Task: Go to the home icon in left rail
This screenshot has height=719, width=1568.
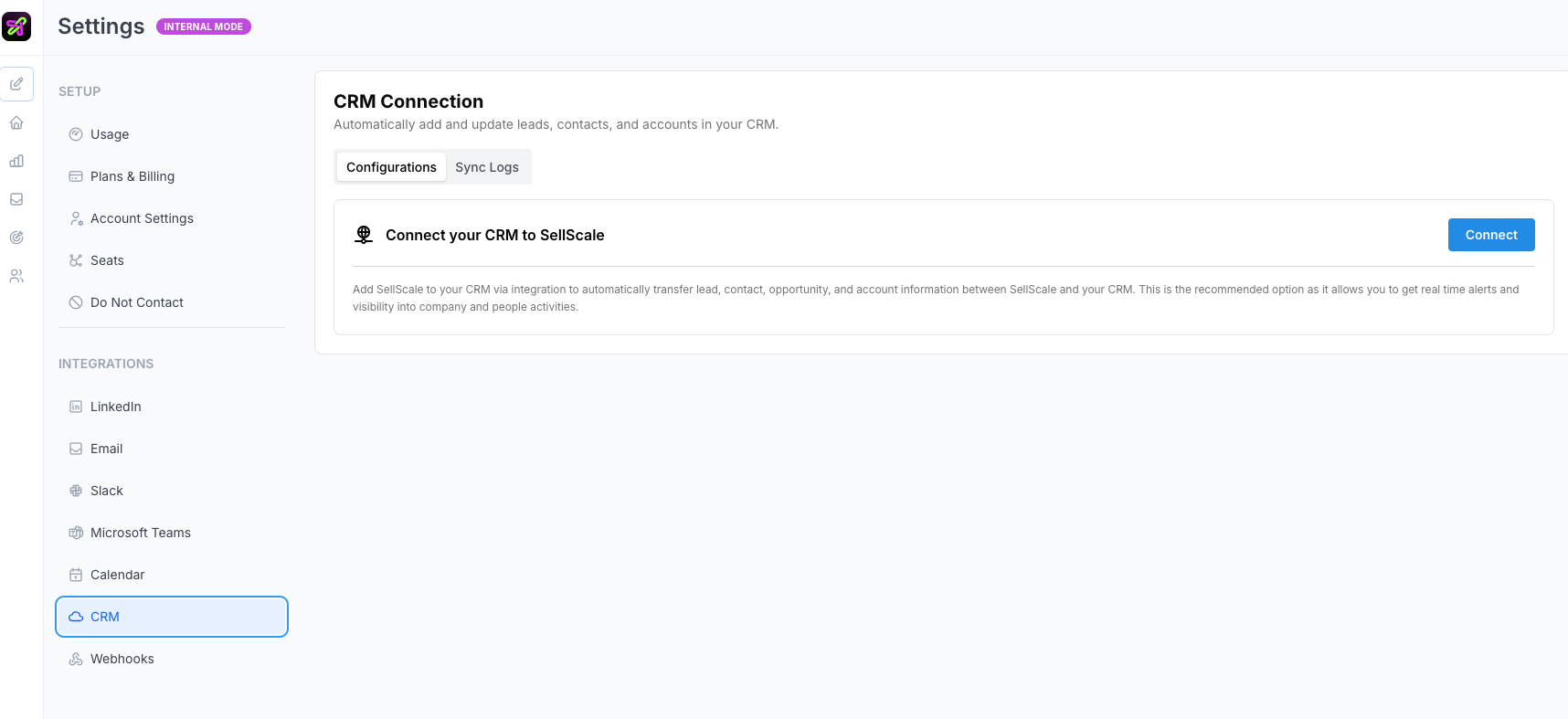Action: tap(16, 122)
